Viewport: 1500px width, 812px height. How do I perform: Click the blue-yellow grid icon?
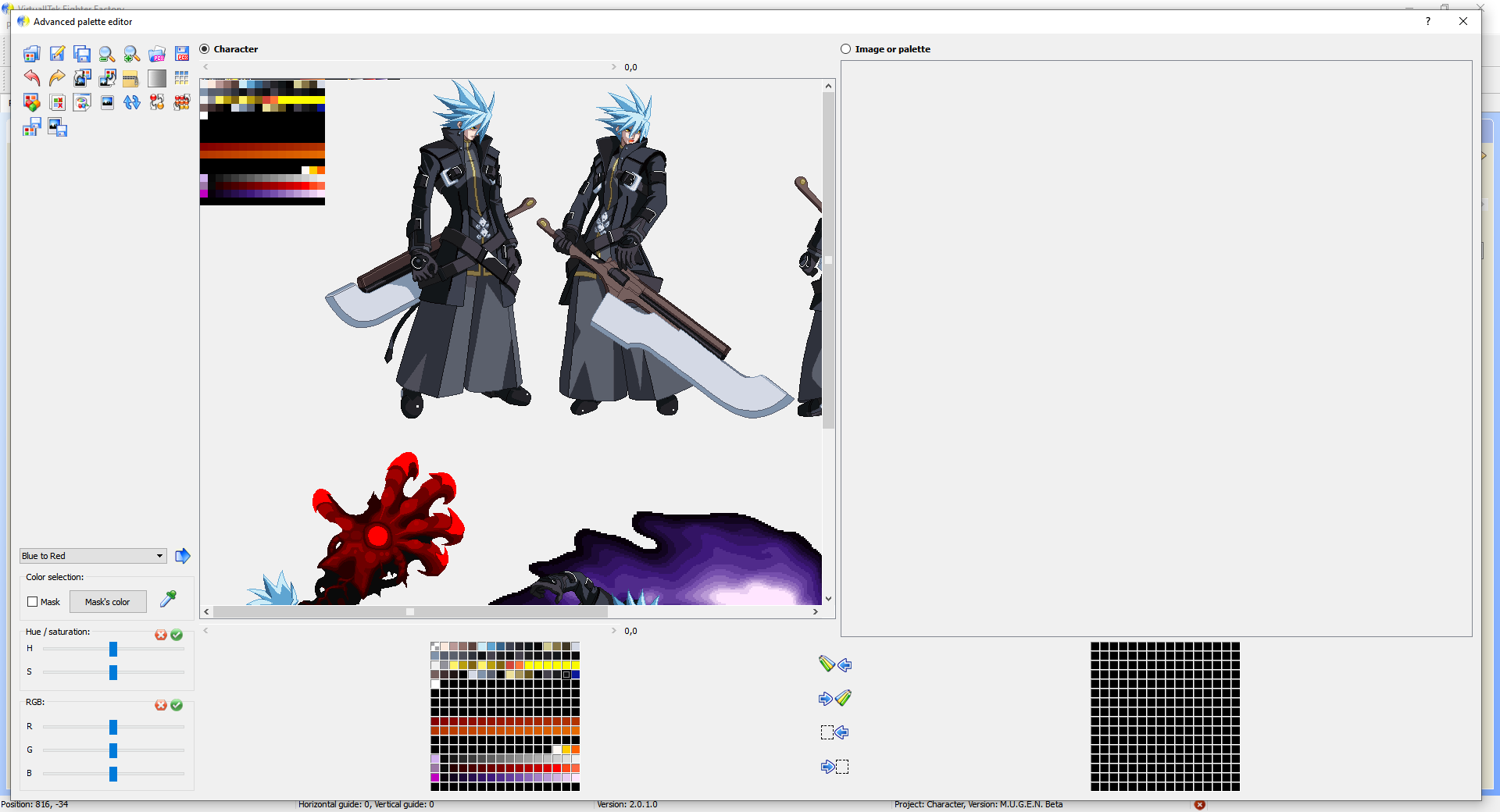[x=182, y=78]
